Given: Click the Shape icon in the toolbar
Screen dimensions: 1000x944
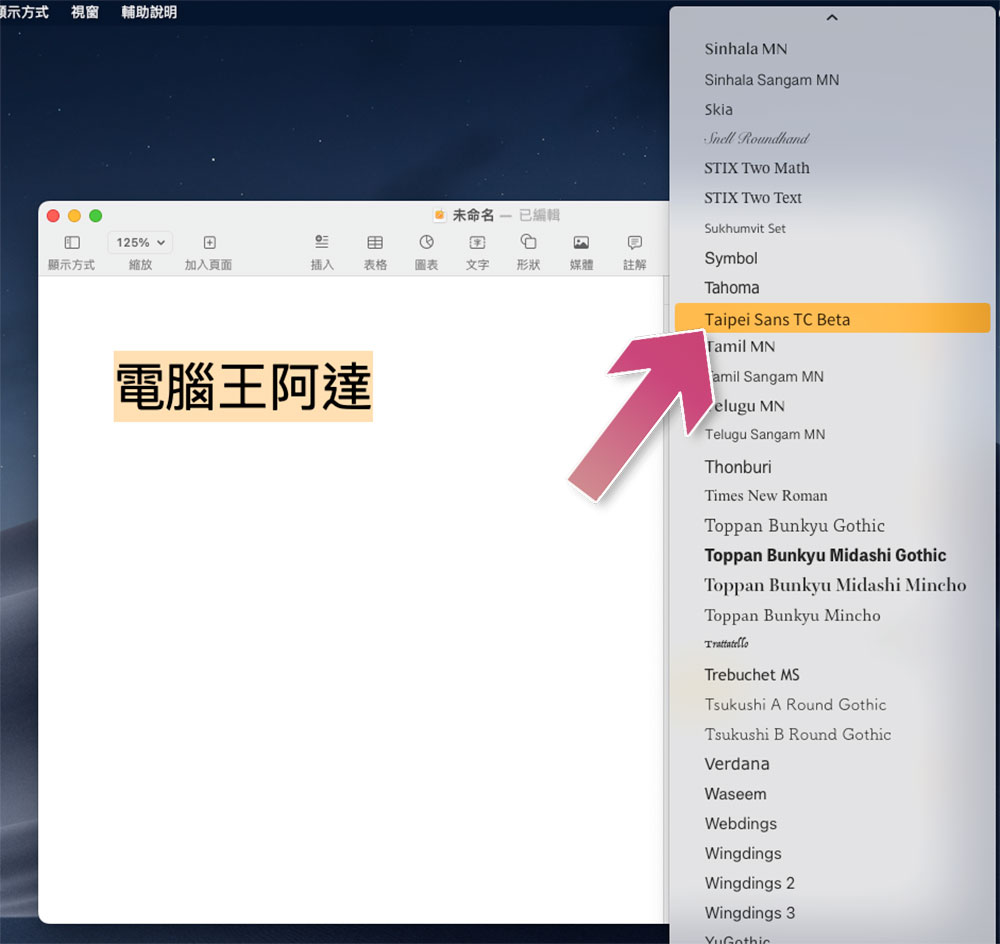Looking at the screenshot, I should [528, 242].
